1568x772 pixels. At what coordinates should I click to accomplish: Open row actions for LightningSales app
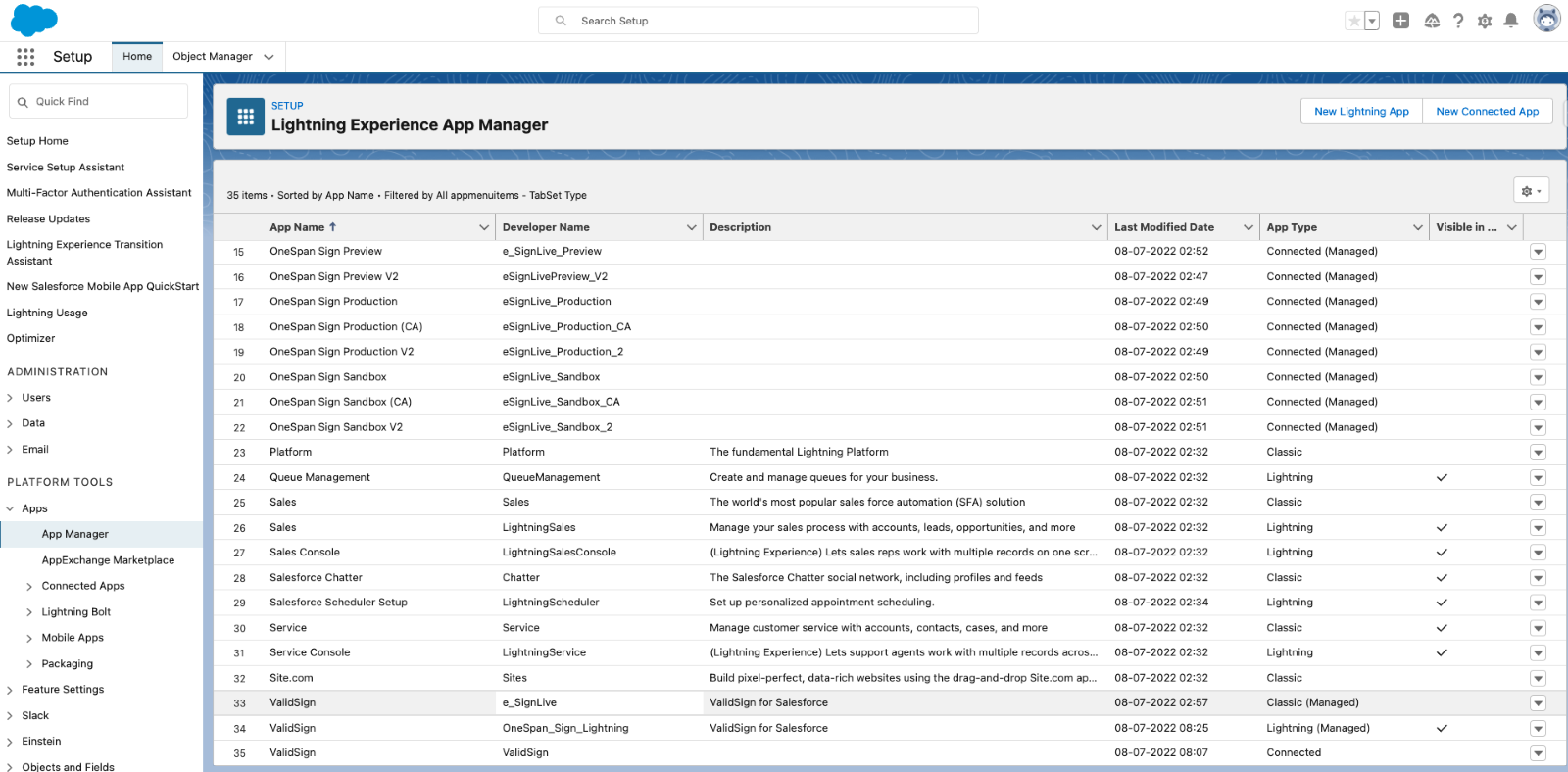click(1538, 528)
